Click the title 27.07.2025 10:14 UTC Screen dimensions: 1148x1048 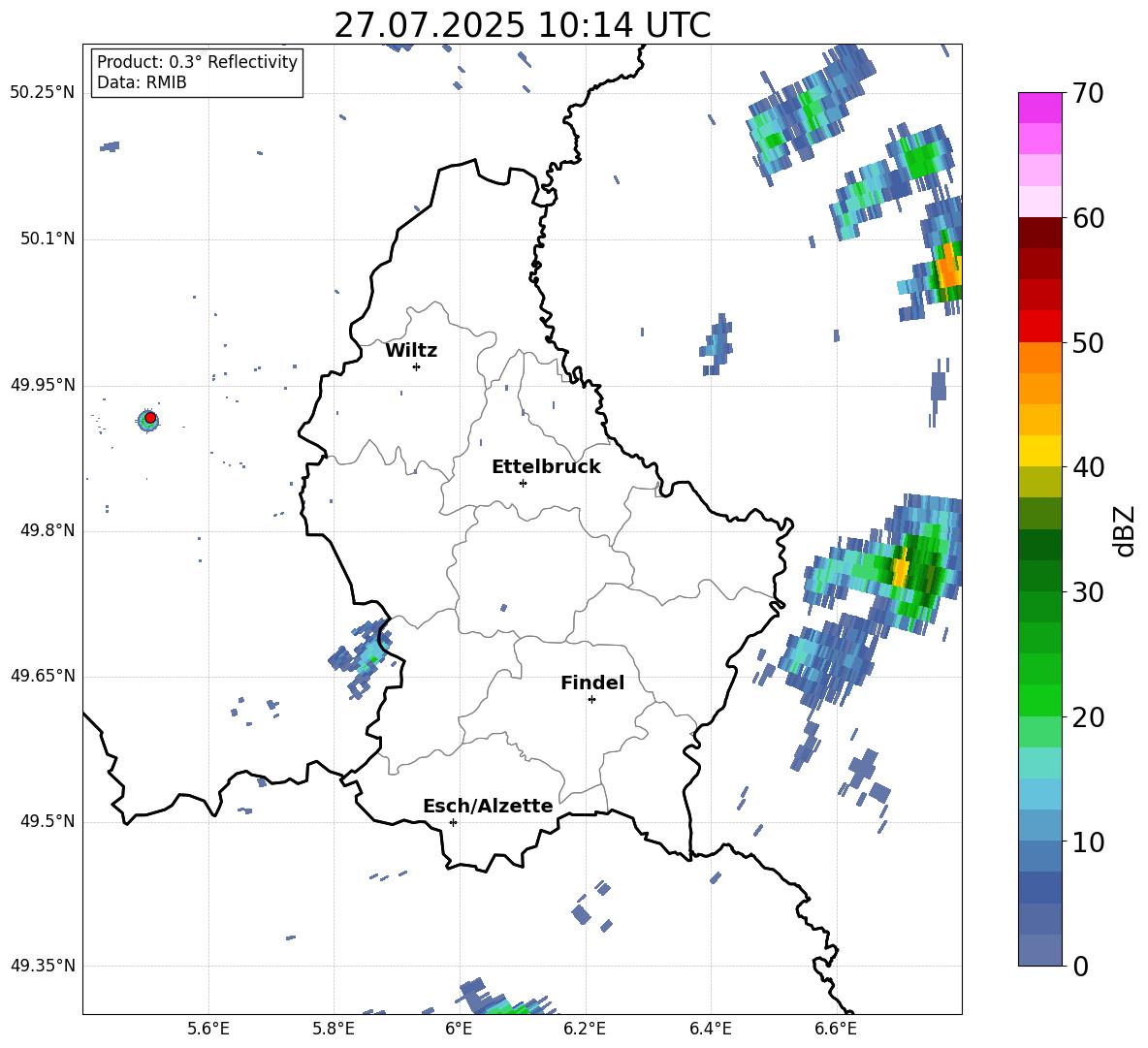point(523,25)
